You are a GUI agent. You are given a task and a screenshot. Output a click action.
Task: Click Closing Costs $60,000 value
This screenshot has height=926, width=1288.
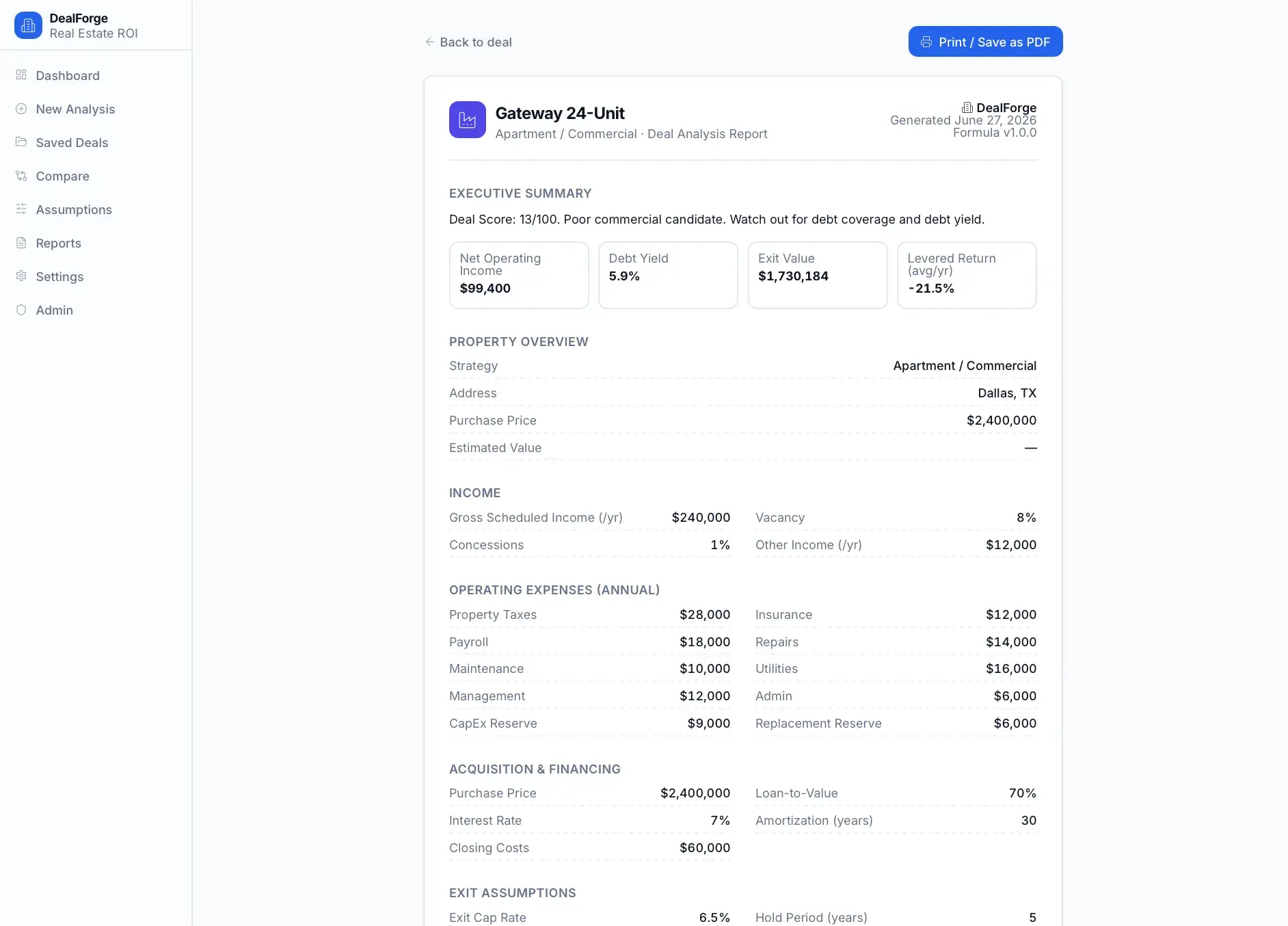click(x=705, y=848)
